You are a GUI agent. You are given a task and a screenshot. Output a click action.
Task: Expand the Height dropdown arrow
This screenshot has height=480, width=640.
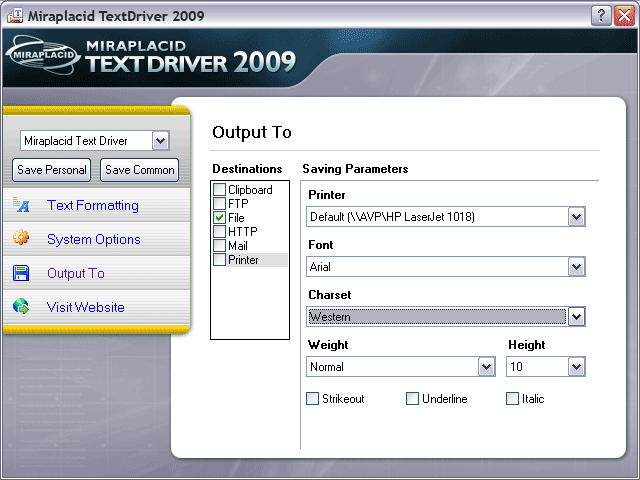tap(576, 367)
